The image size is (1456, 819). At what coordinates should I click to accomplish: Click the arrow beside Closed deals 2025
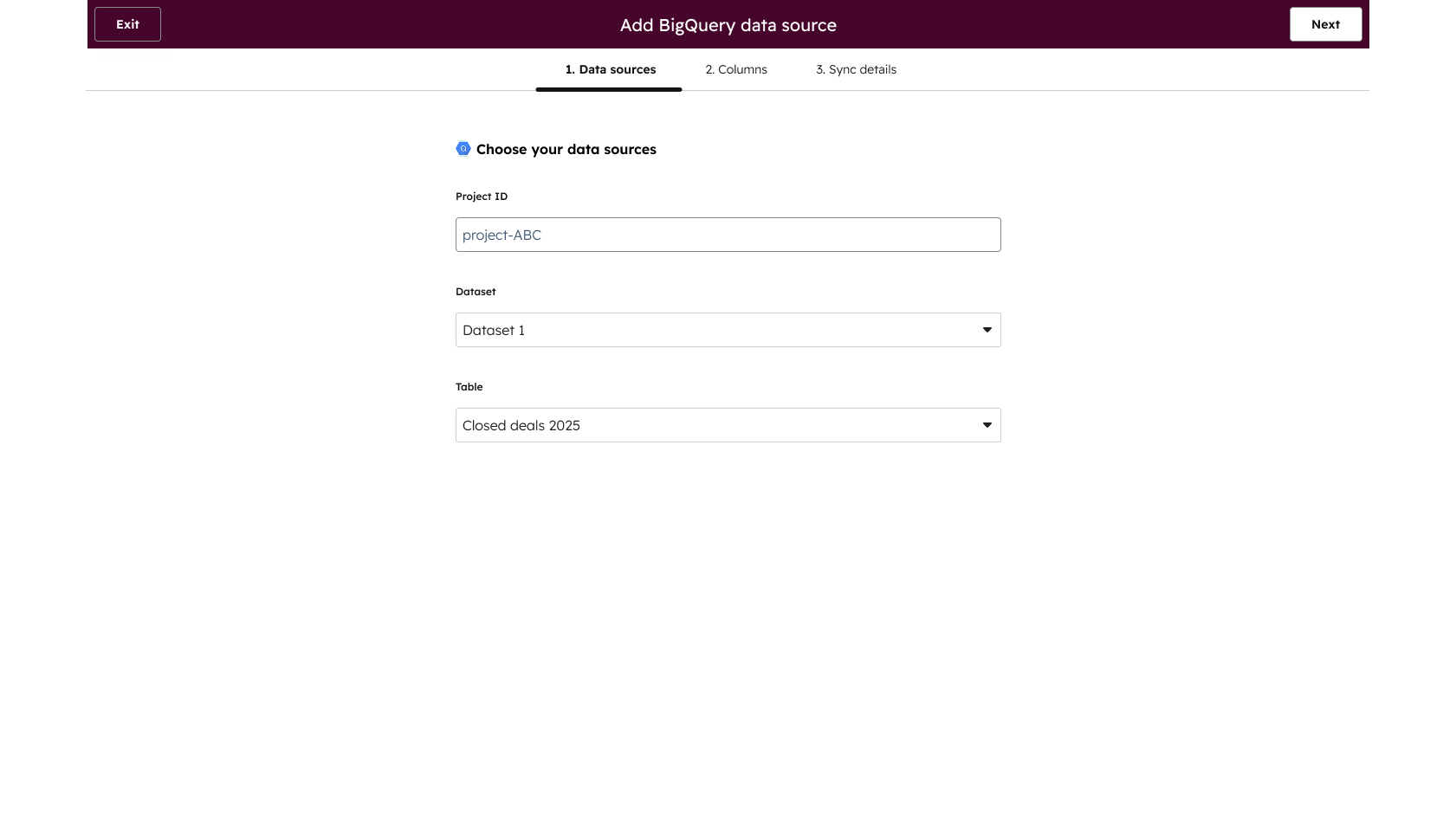(987, 425)
